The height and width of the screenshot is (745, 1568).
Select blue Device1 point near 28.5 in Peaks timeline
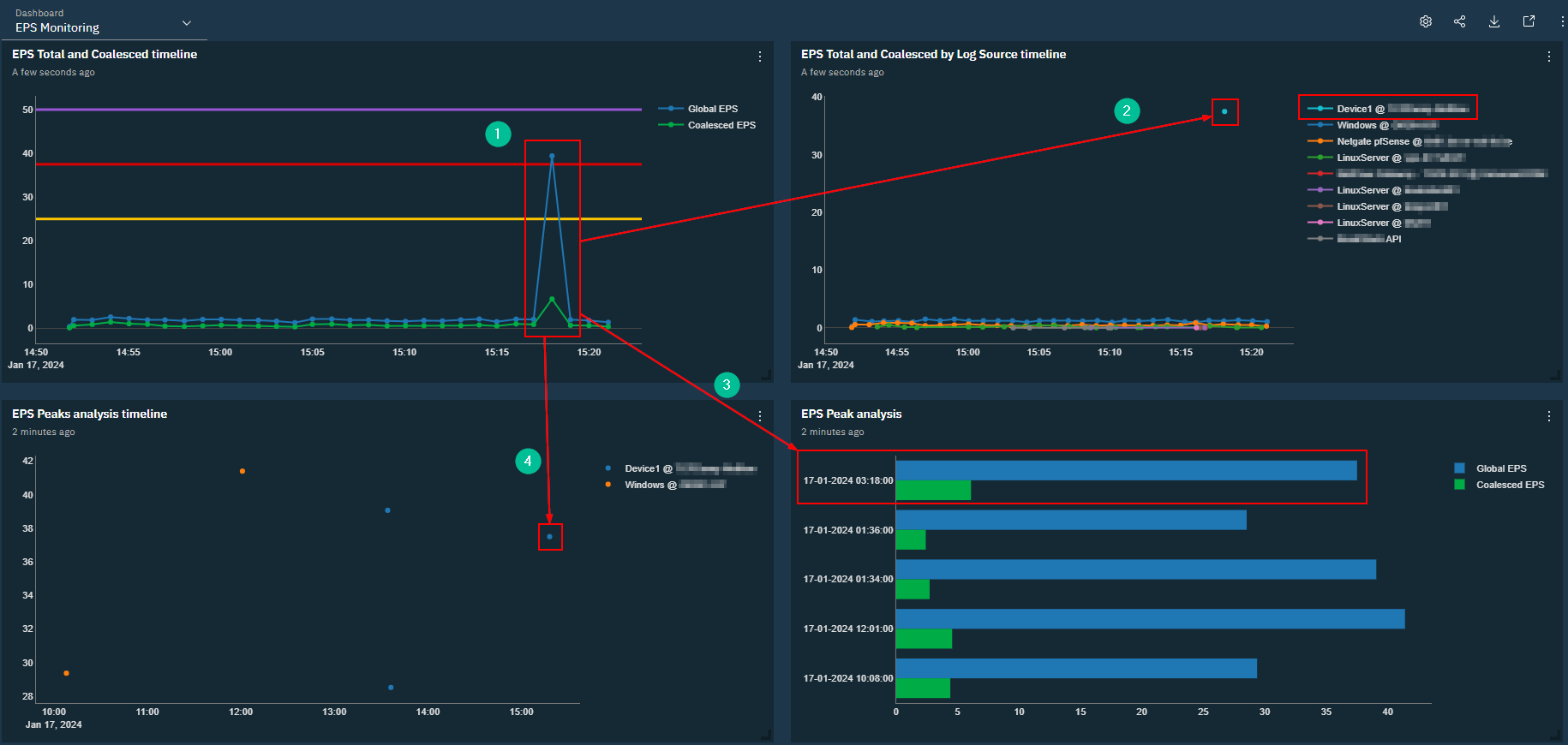(391, 688)
